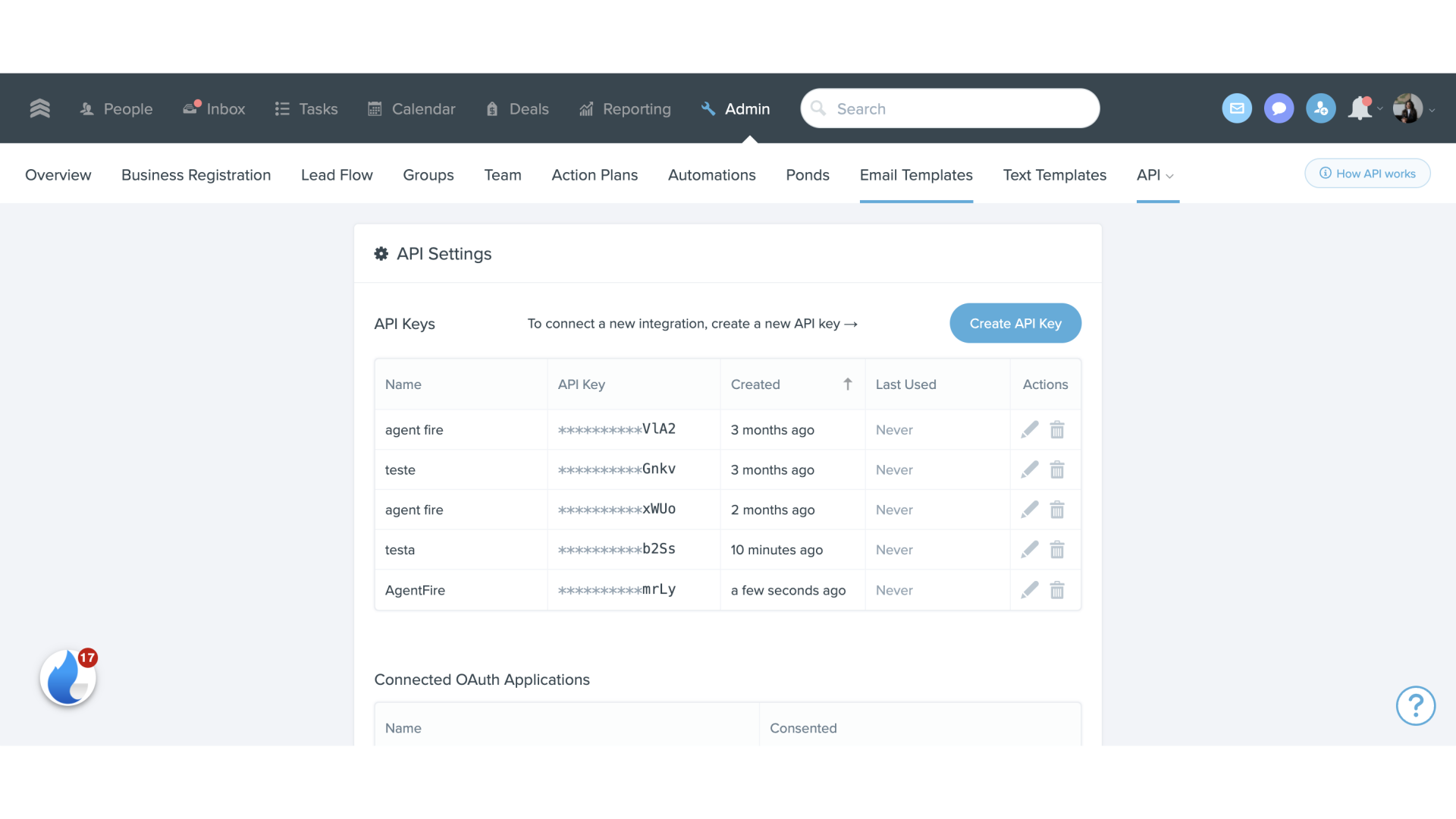Sort by Created arrow icon
The width and height of the screenshot is (1456, 819).
point(848,384)
